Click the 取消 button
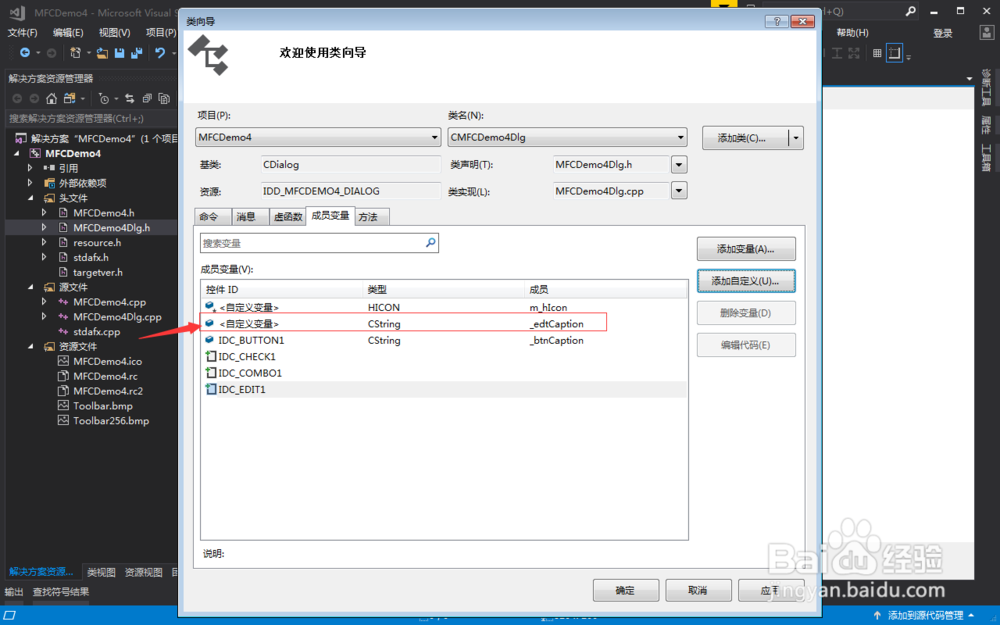 coord(698,591)
